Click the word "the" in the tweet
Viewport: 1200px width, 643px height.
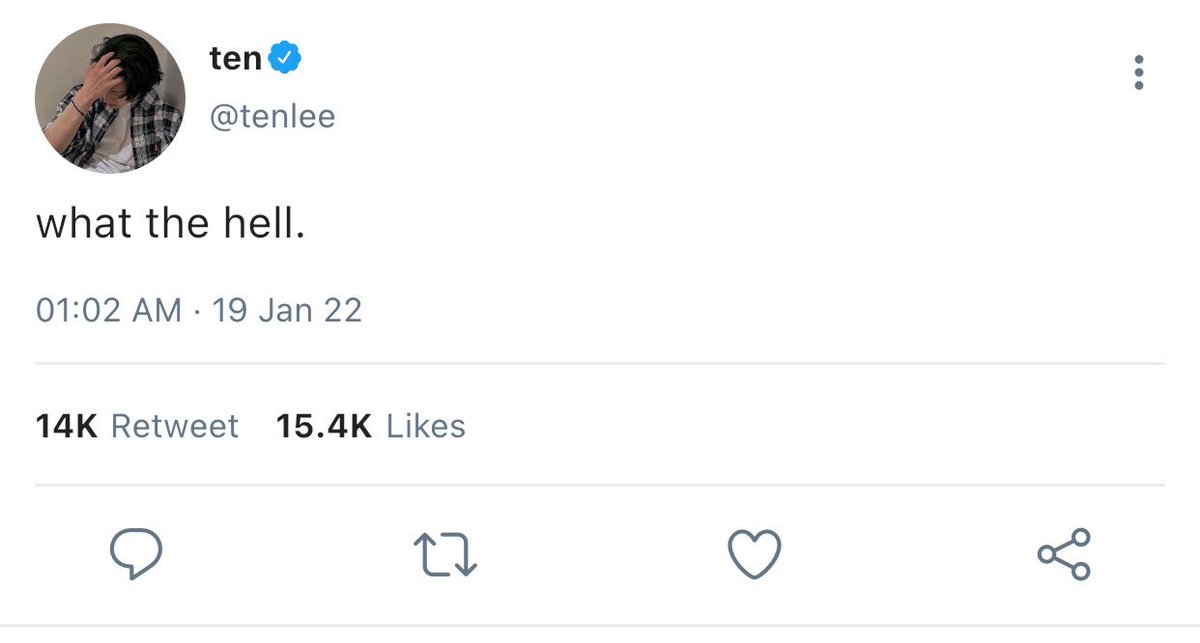(176, 224)
